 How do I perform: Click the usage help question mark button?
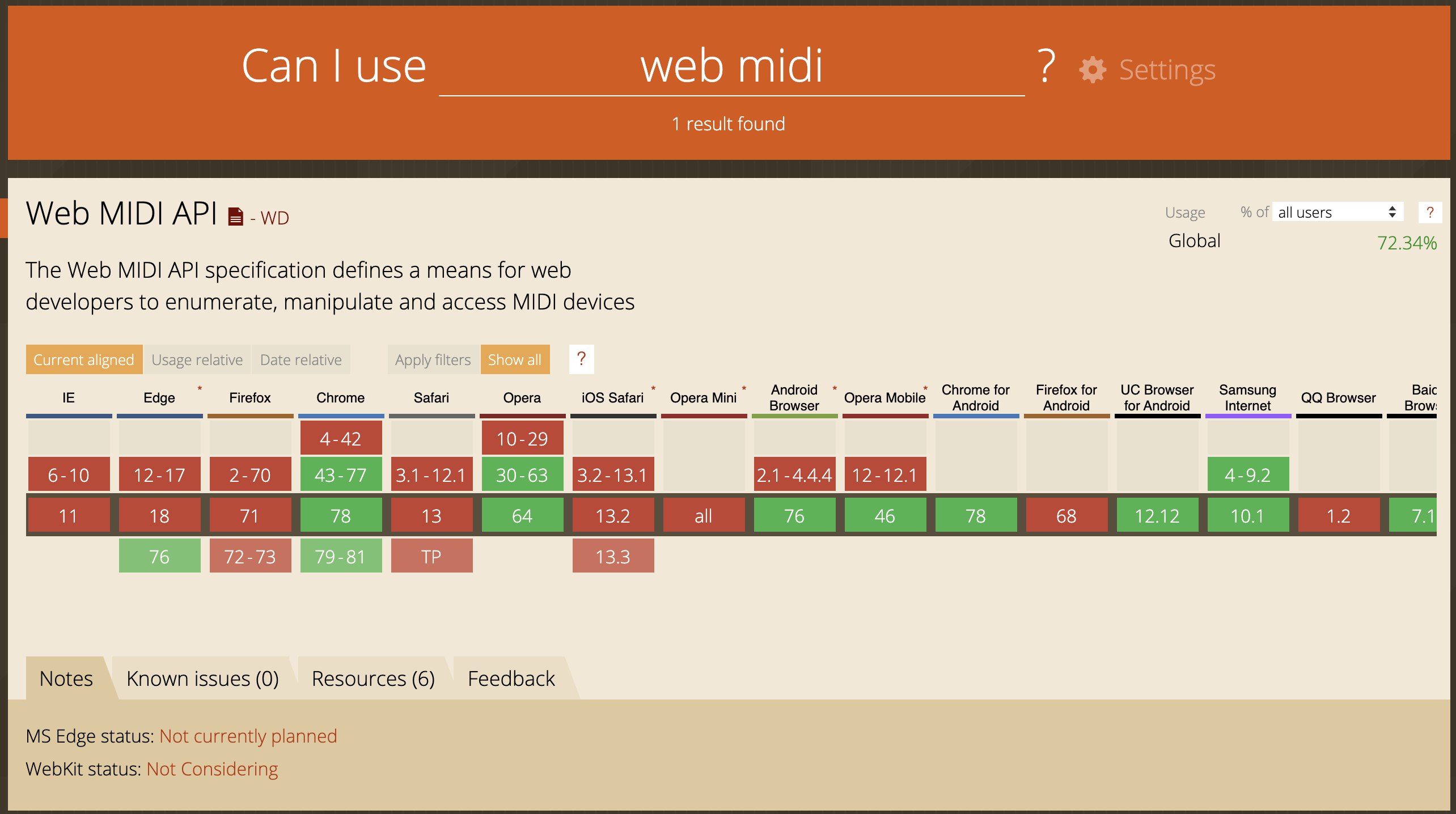(x=1430, y=213)
